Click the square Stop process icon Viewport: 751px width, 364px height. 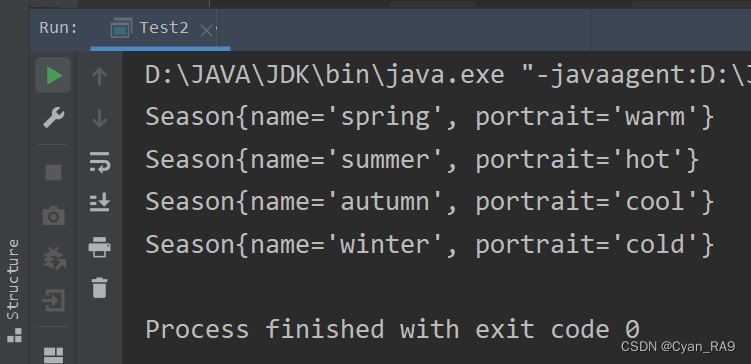coord(53,172)
